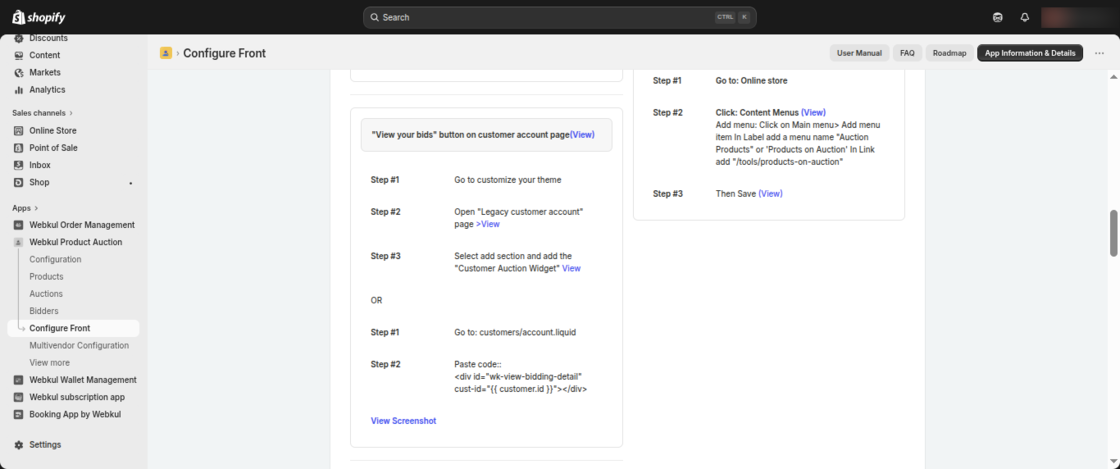Viewport: 1120px width, 469px height.
Task: Open the FAQ button
Action: (x=907, y=53)
